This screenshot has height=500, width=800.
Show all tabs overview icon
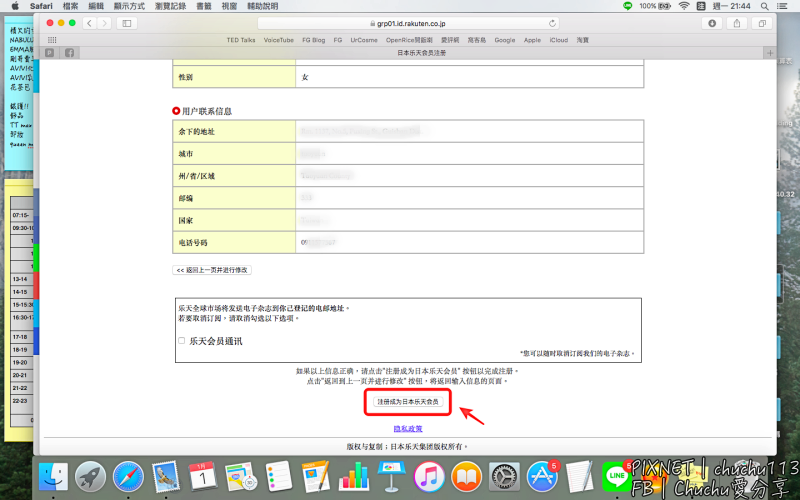[x=762, y=23]
